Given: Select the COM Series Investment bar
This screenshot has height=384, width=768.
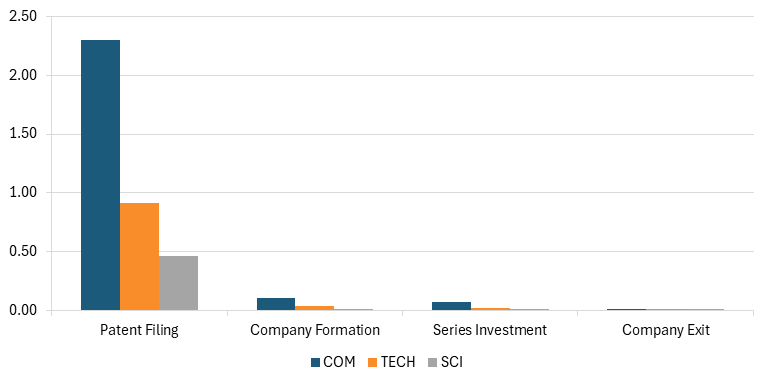Looking at the screenshot, I should tap(451, 306).
